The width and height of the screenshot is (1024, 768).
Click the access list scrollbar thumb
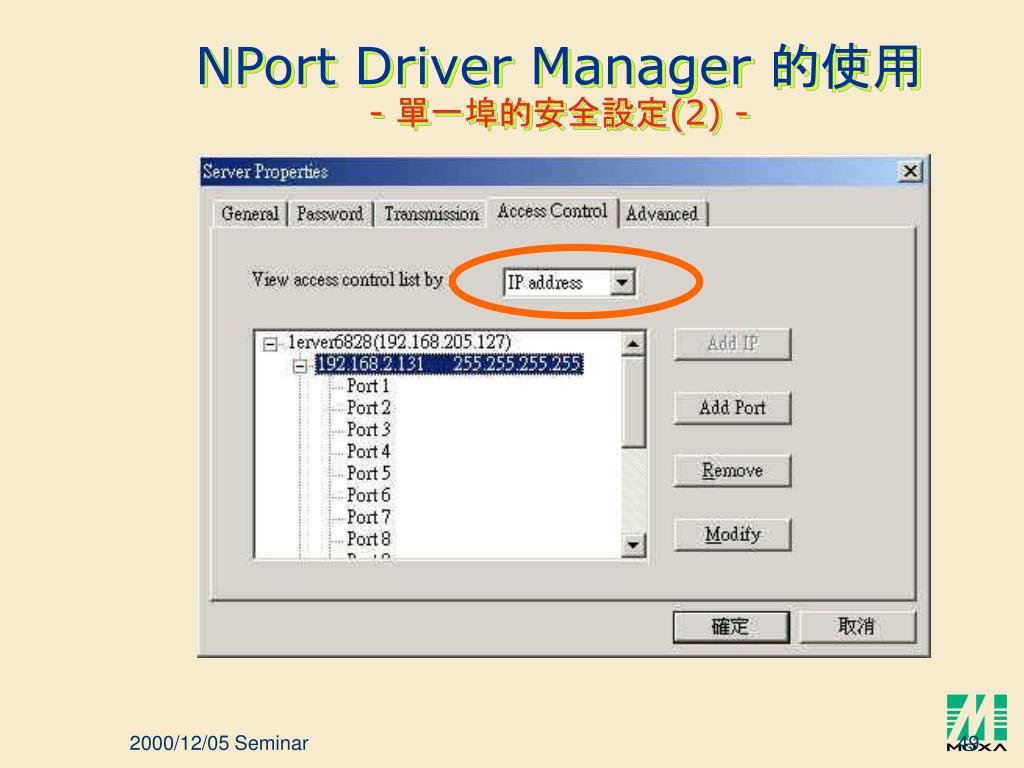(633, 402)
